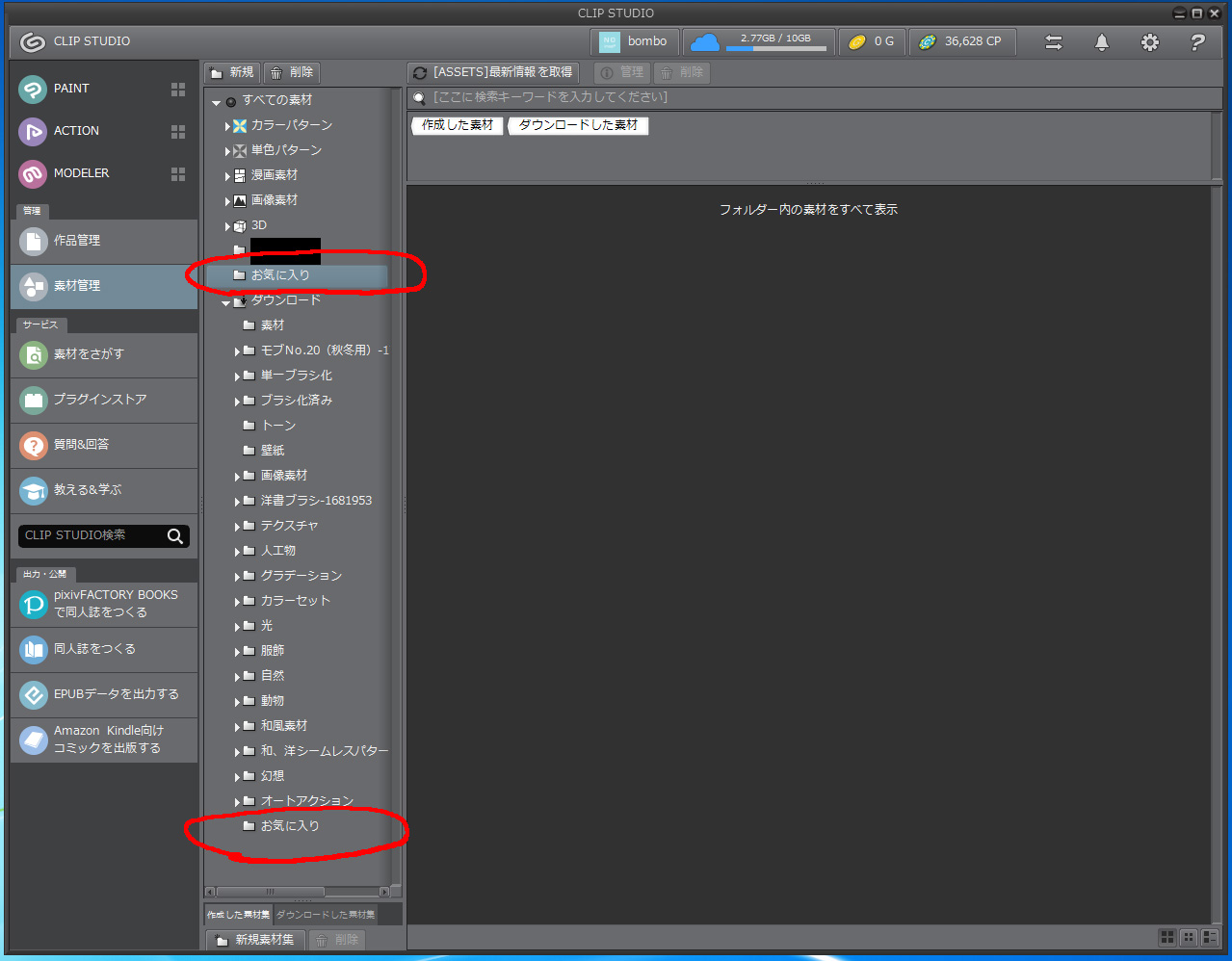Image resolution: width=1232 pixels, height=961 pixels.
Task: Select 素材管理 materials management
Action: click(104, 286)
